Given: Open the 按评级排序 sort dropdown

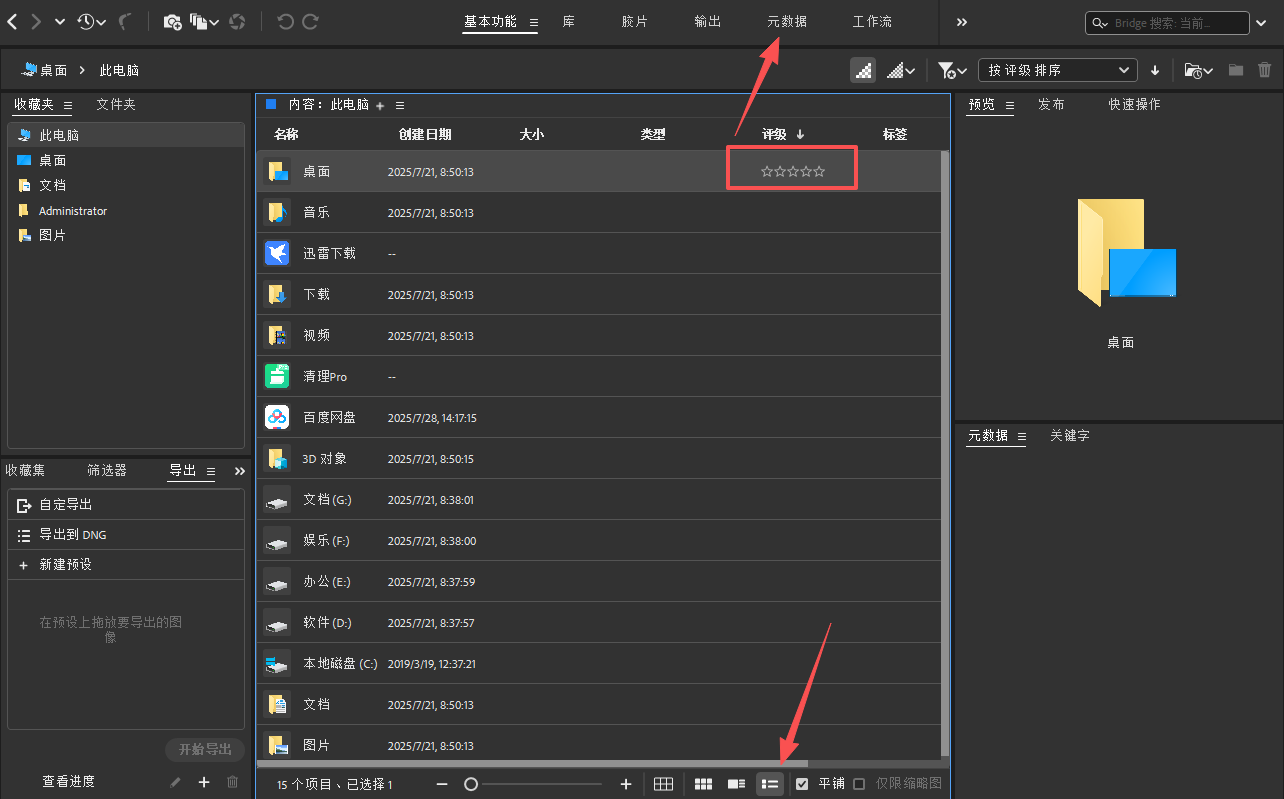Looking at the screenshot, I should 1057,70.
